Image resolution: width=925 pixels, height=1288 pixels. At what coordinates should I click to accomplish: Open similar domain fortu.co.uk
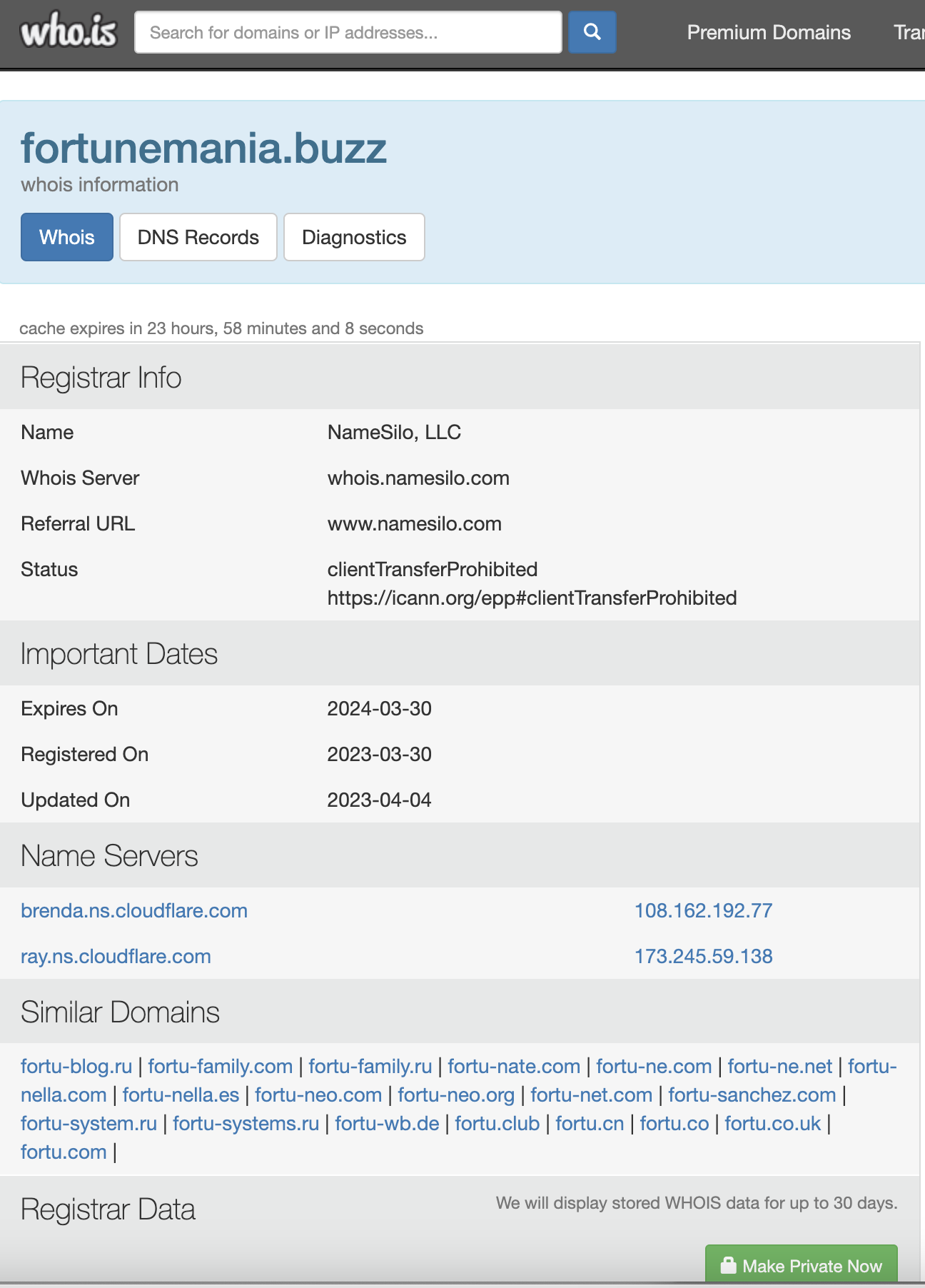pos(773,1124)
